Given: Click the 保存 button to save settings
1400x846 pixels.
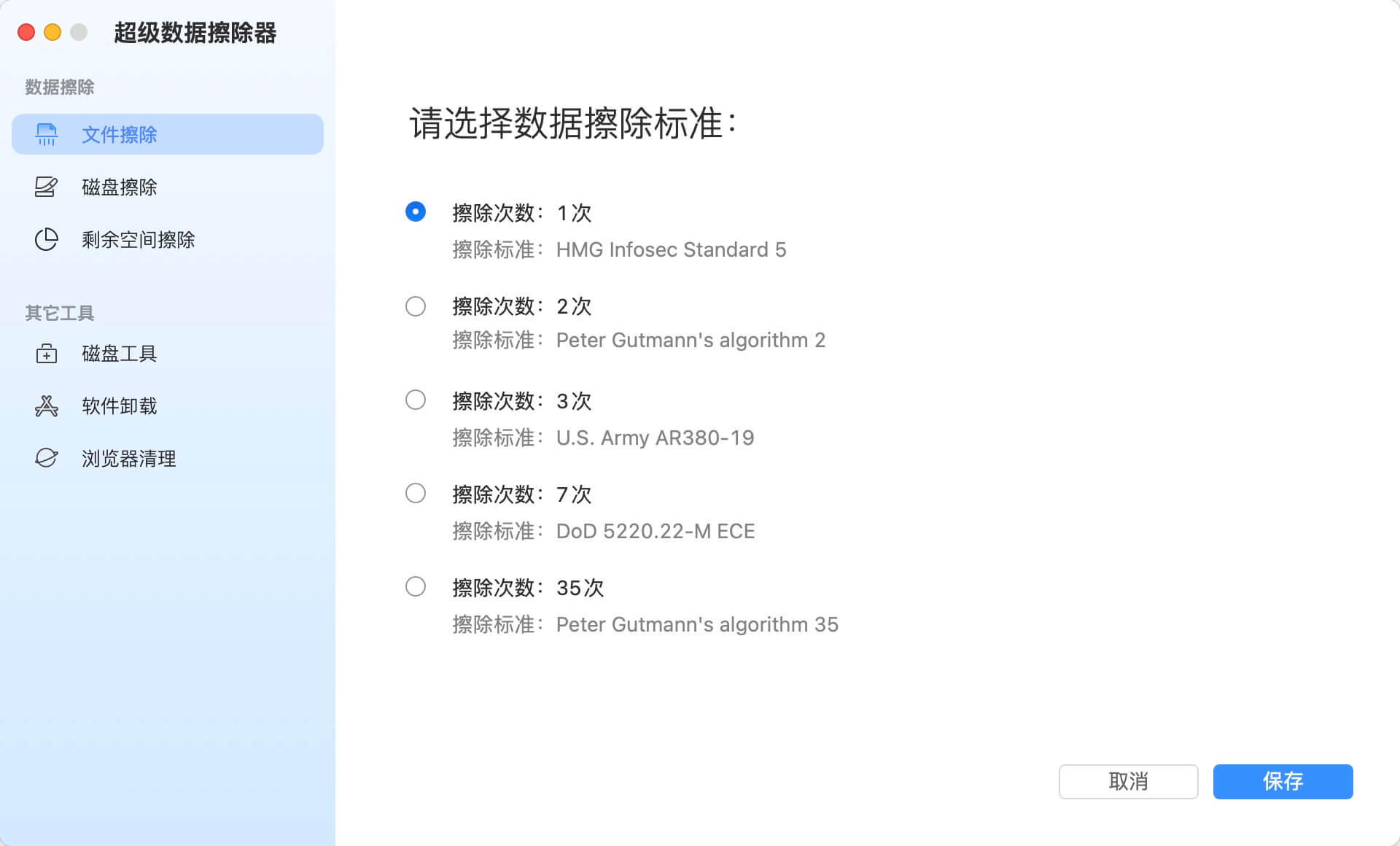Looking at the screenshot, I should point(1283,781).
